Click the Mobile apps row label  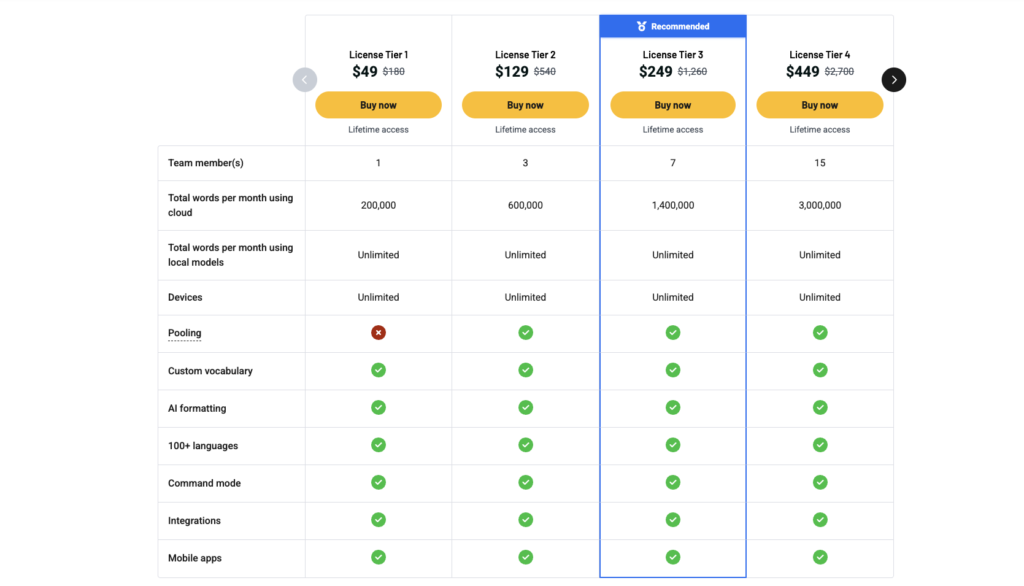coord(195,558)
